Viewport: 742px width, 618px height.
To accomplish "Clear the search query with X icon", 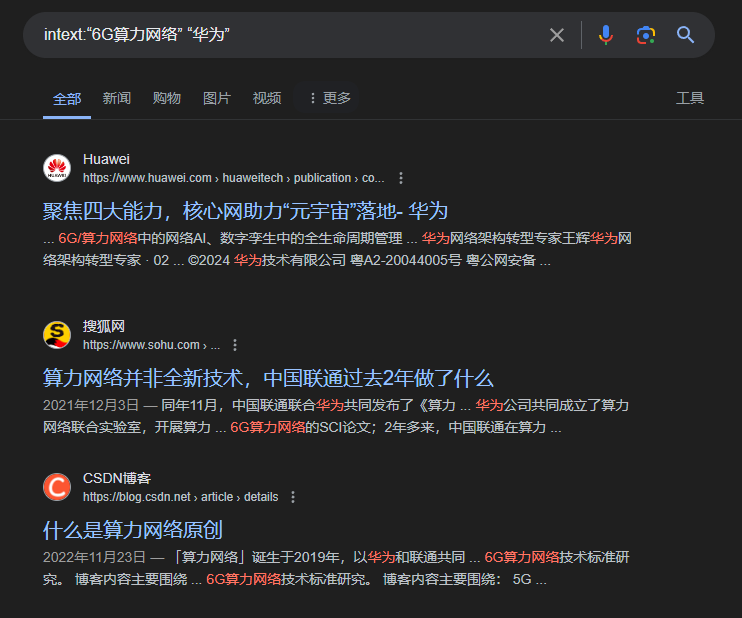I will tap(556, 35).
